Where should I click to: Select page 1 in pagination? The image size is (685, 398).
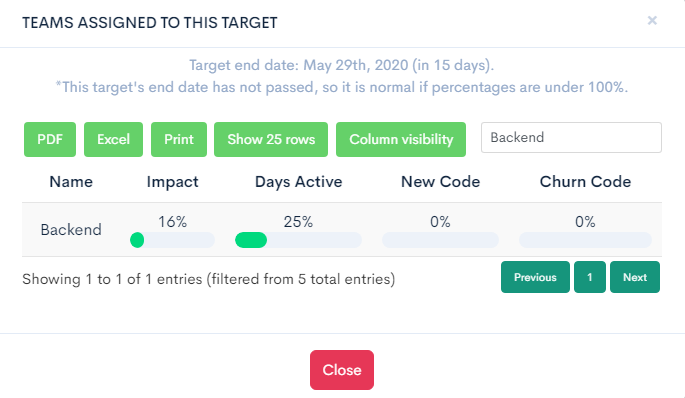[590, 277]
